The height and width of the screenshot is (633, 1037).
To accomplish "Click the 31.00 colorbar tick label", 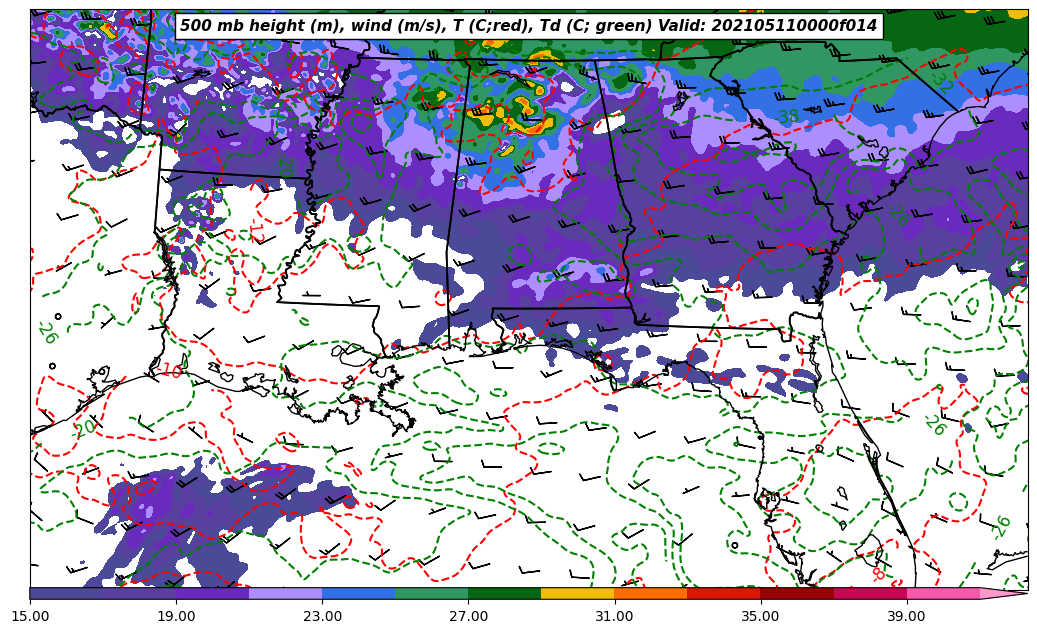I will [614, 616].
